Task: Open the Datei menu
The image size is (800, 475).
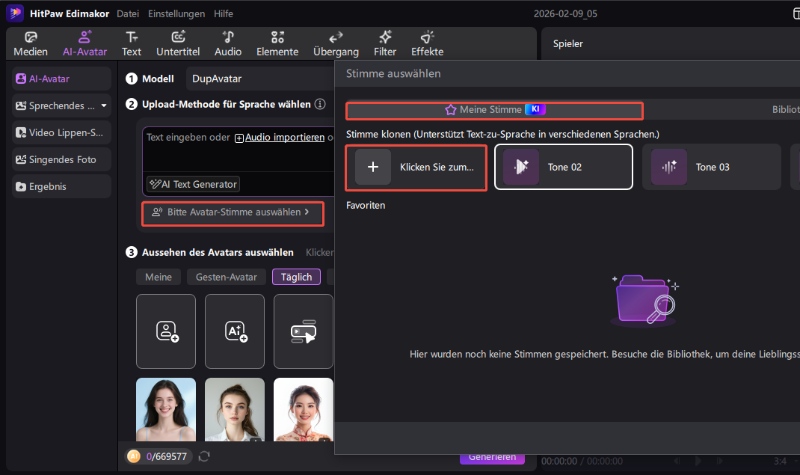Action: point(128,14)
